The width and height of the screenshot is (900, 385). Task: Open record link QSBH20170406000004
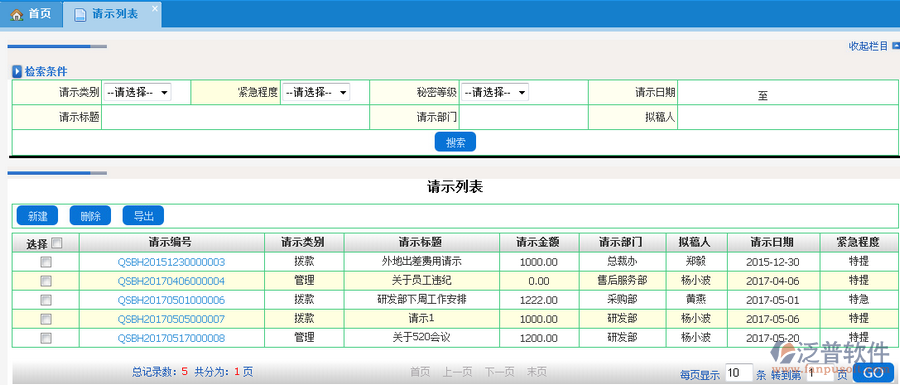pos(171,281)
